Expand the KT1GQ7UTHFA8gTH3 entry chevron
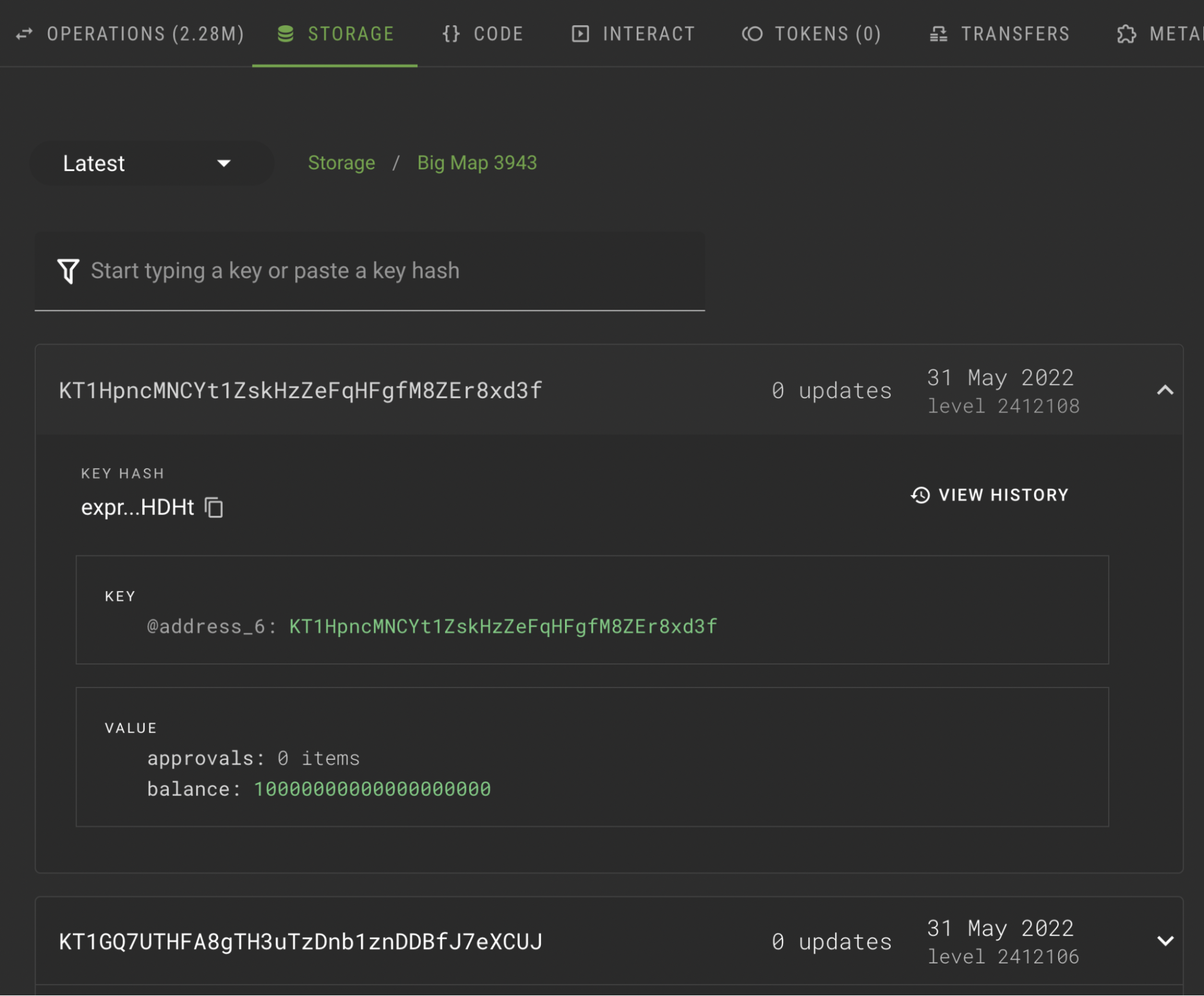The image size is (1204, 996). [1165, 941]
